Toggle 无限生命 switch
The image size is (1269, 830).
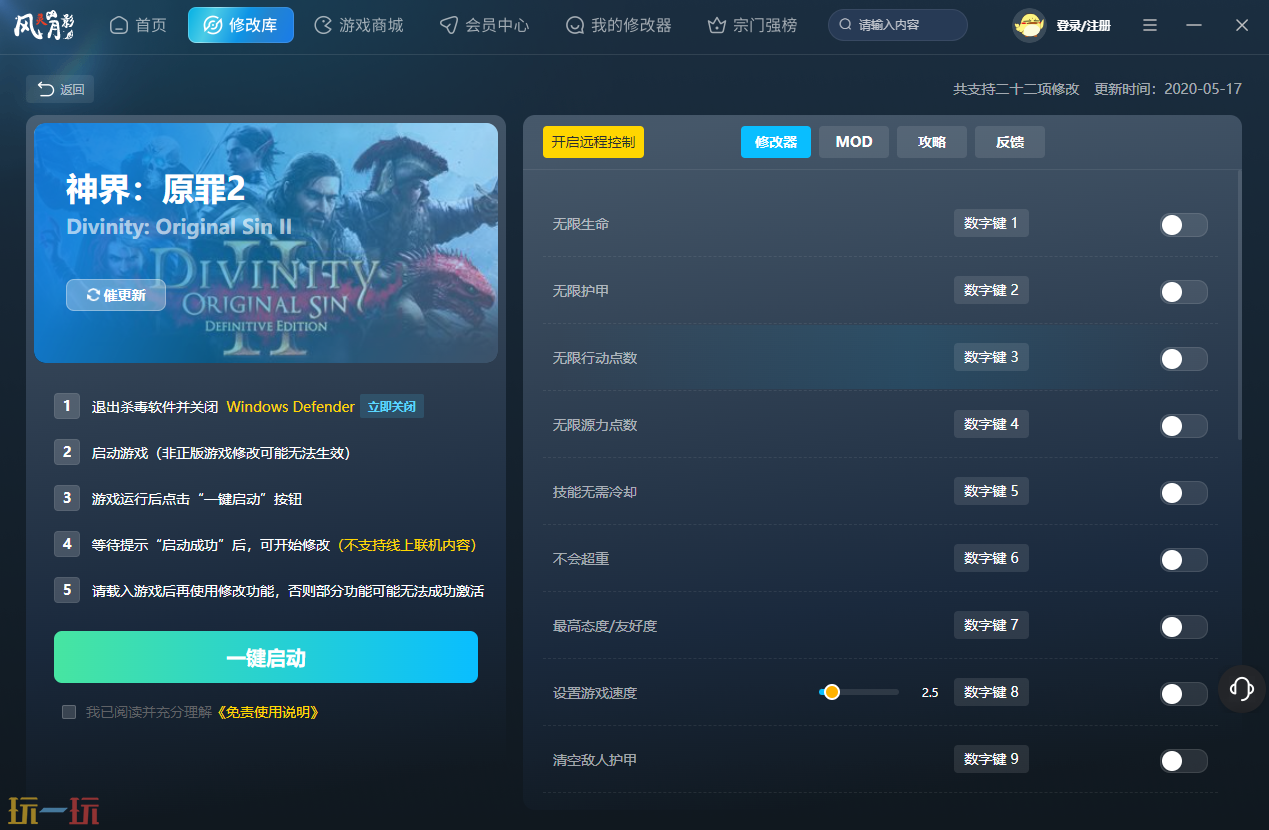pos(1184,225)
